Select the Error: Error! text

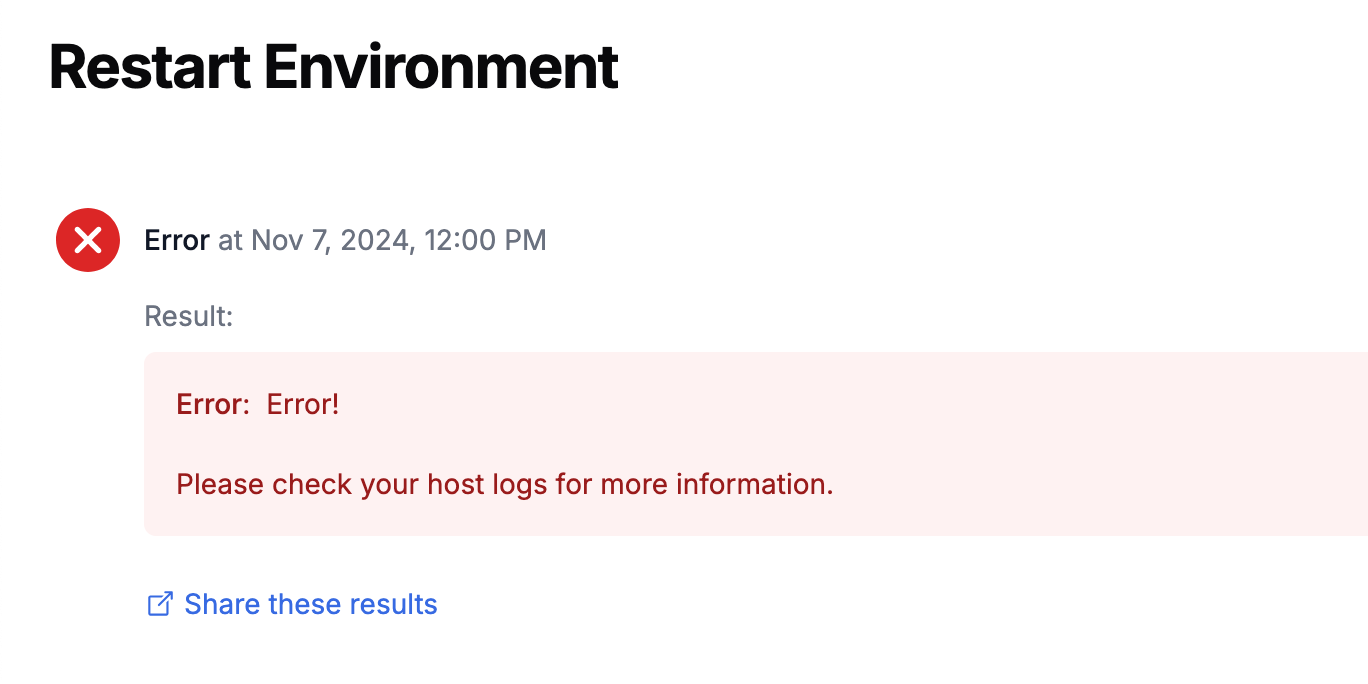click(258, 404)
